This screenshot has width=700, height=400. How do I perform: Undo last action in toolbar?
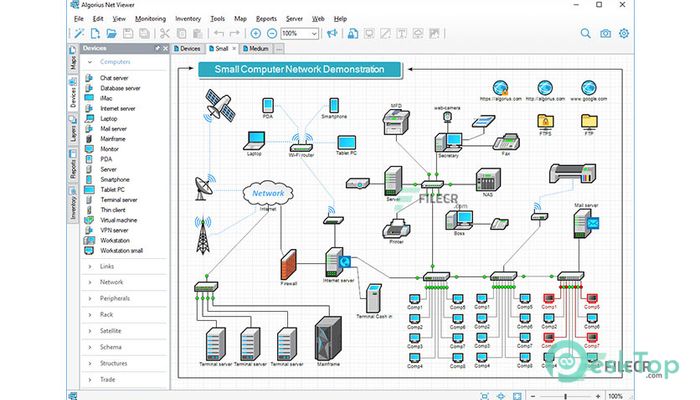219,33
